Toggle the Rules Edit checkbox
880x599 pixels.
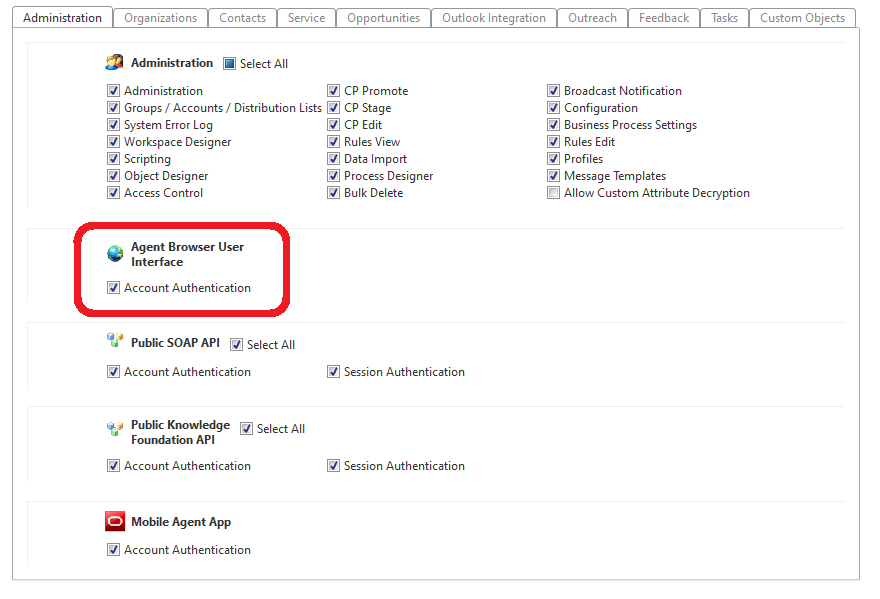(553, 141)
